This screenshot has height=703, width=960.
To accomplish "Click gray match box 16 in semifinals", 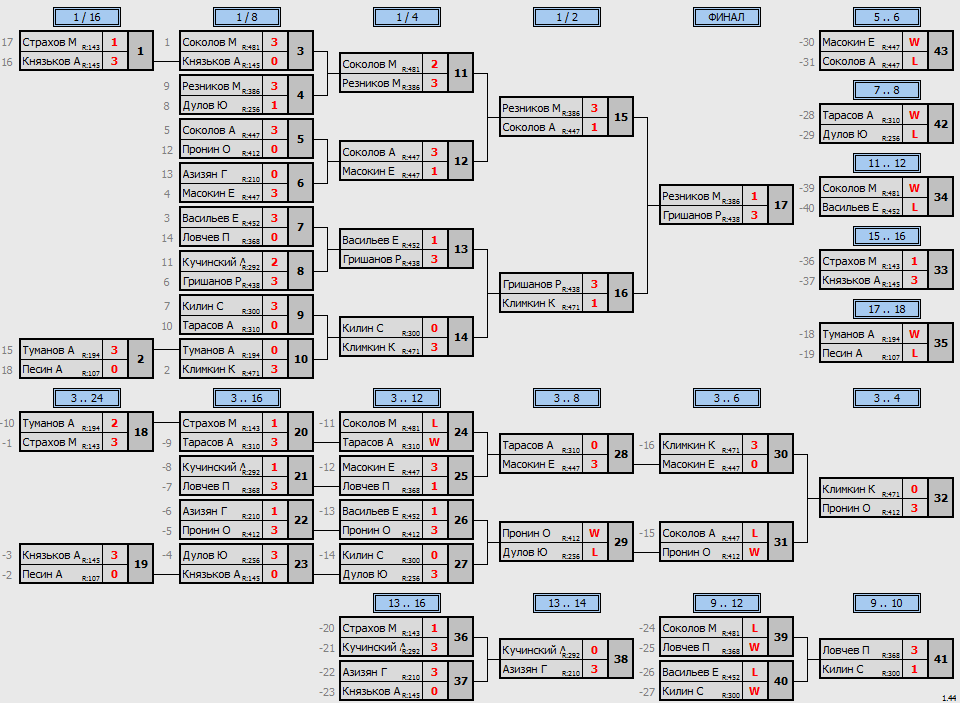I will pos(621,293).
